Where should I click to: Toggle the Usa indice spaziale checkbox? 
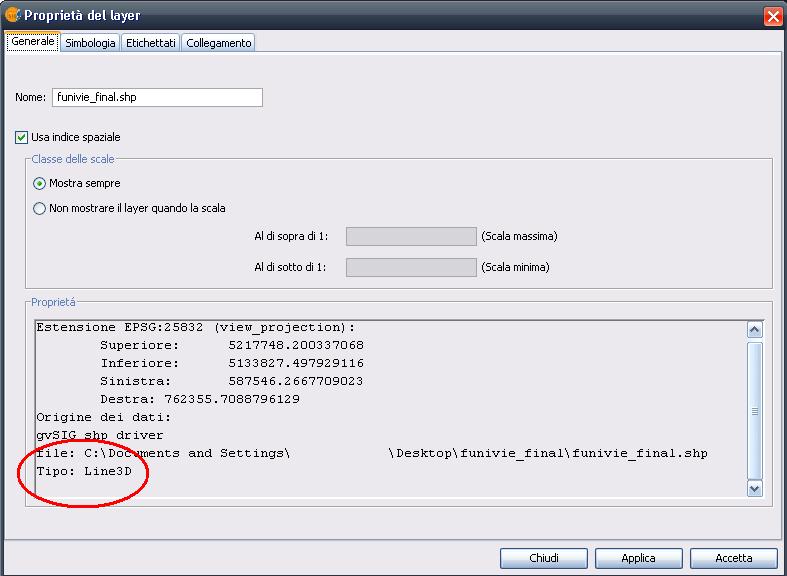click(x=22, y=137)
